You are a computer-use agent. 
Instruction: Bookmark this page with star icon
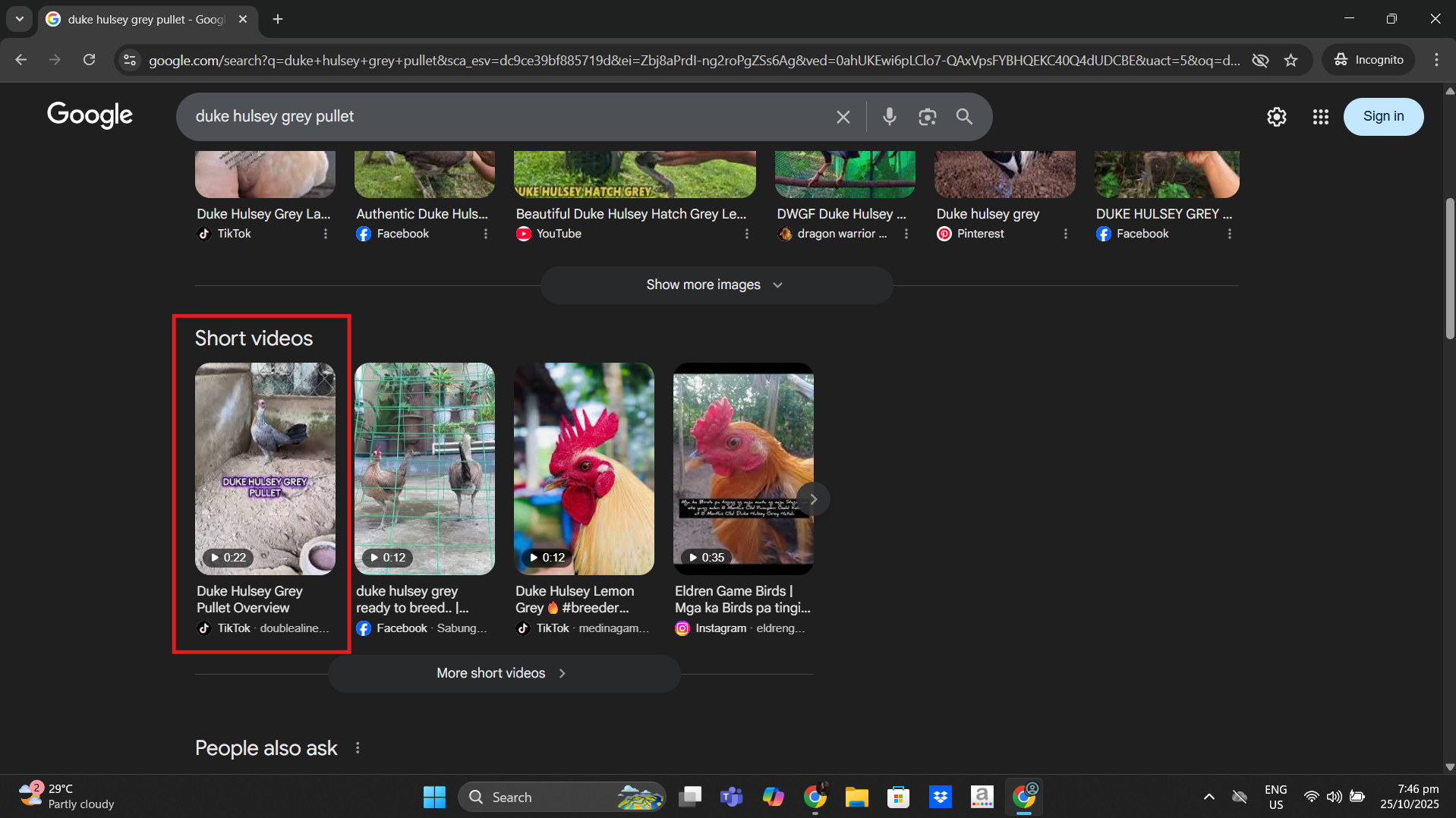click(x=1291, y=60)
